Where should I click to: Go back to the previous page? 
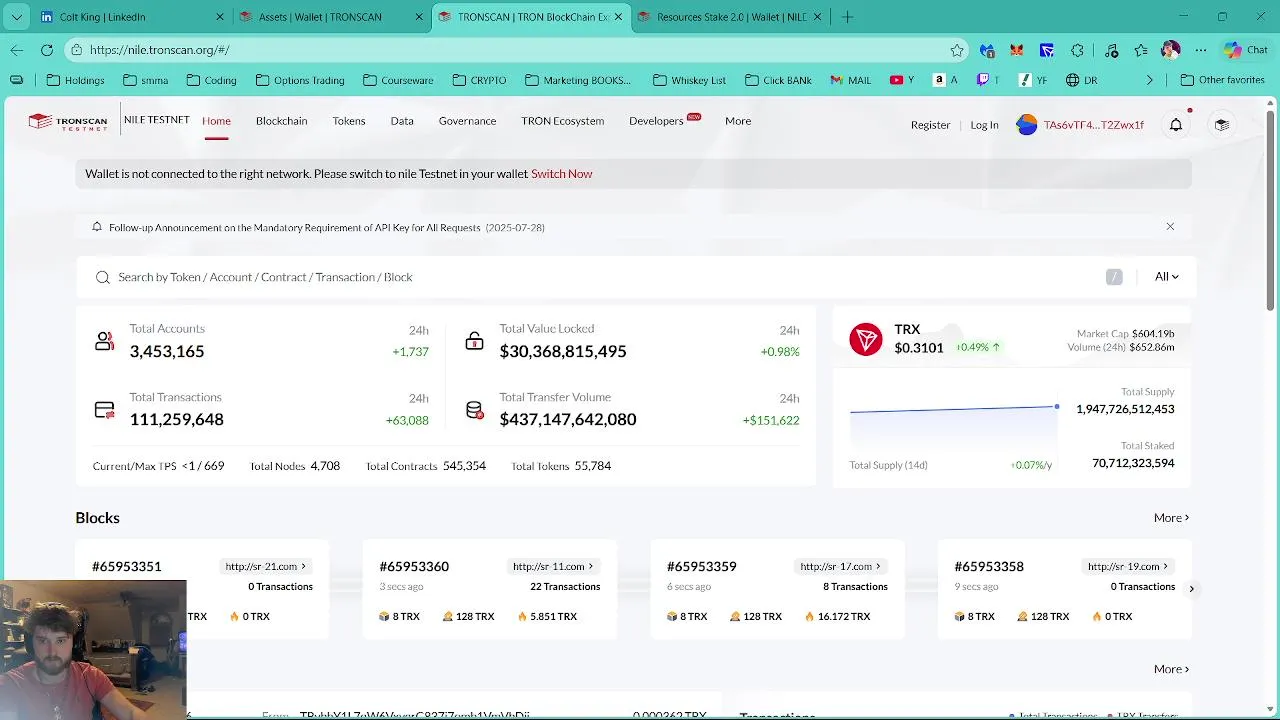pyautogui.click(x=17, y=50)
